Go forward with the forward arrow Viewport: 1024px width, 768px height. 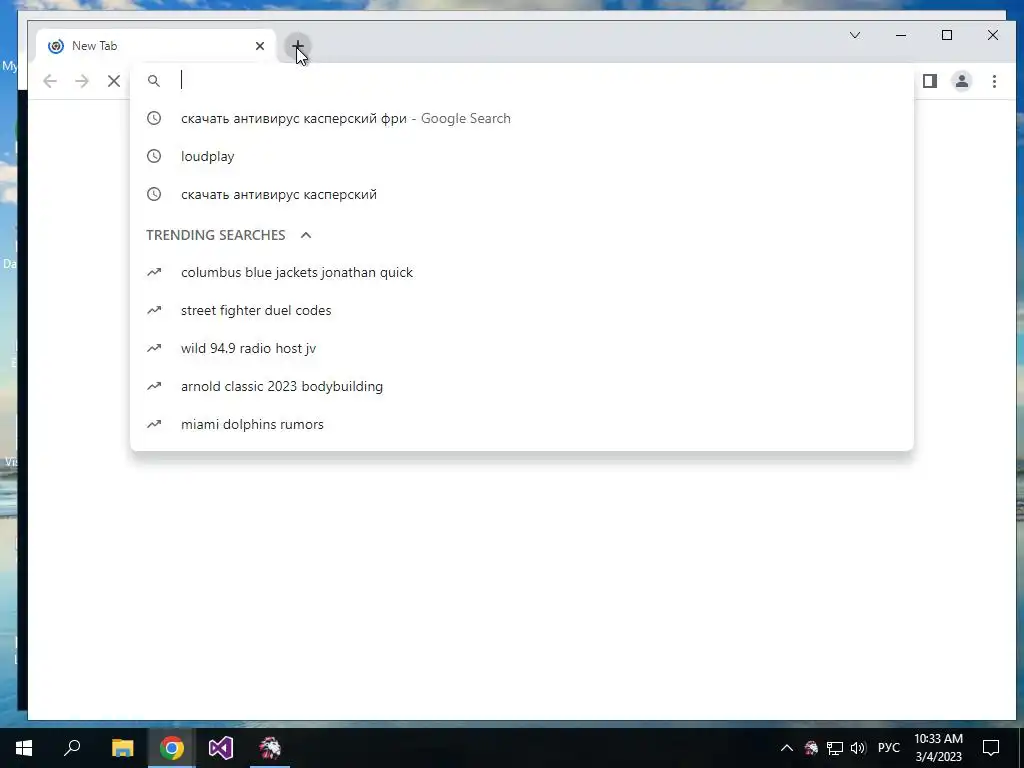pos(82,81)
